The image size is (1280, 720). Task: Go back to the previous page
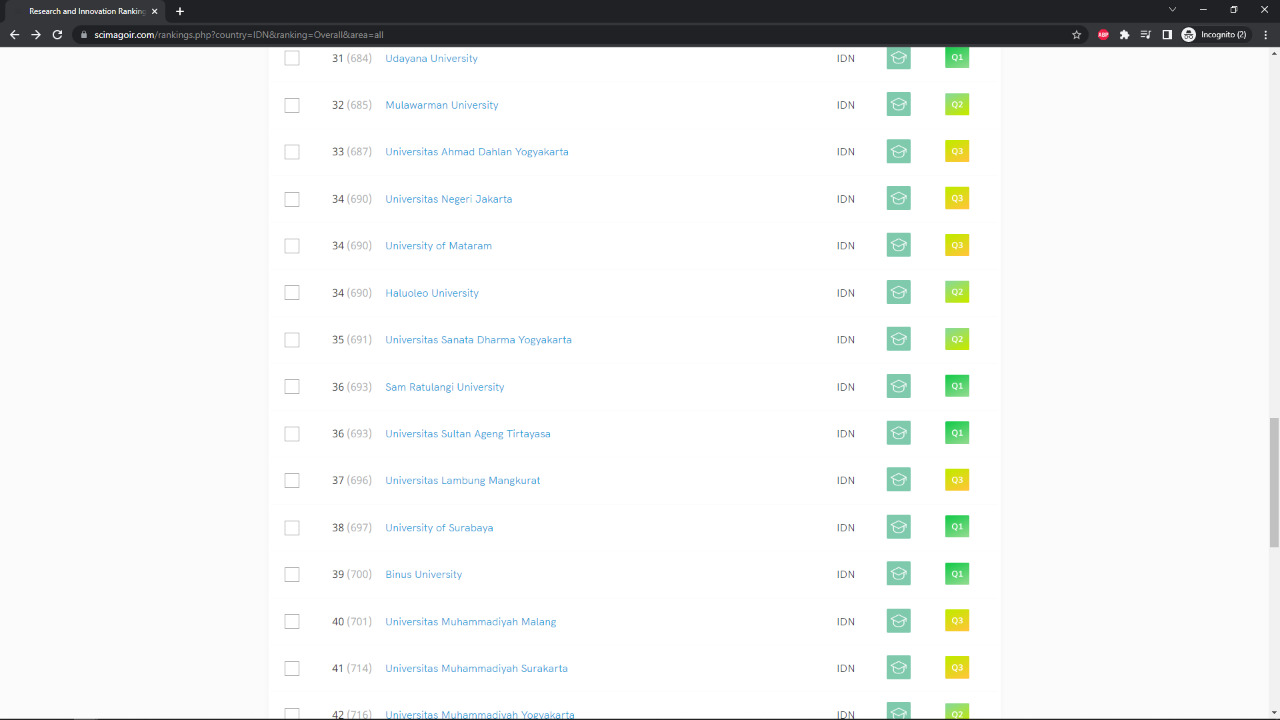[14, 34]
